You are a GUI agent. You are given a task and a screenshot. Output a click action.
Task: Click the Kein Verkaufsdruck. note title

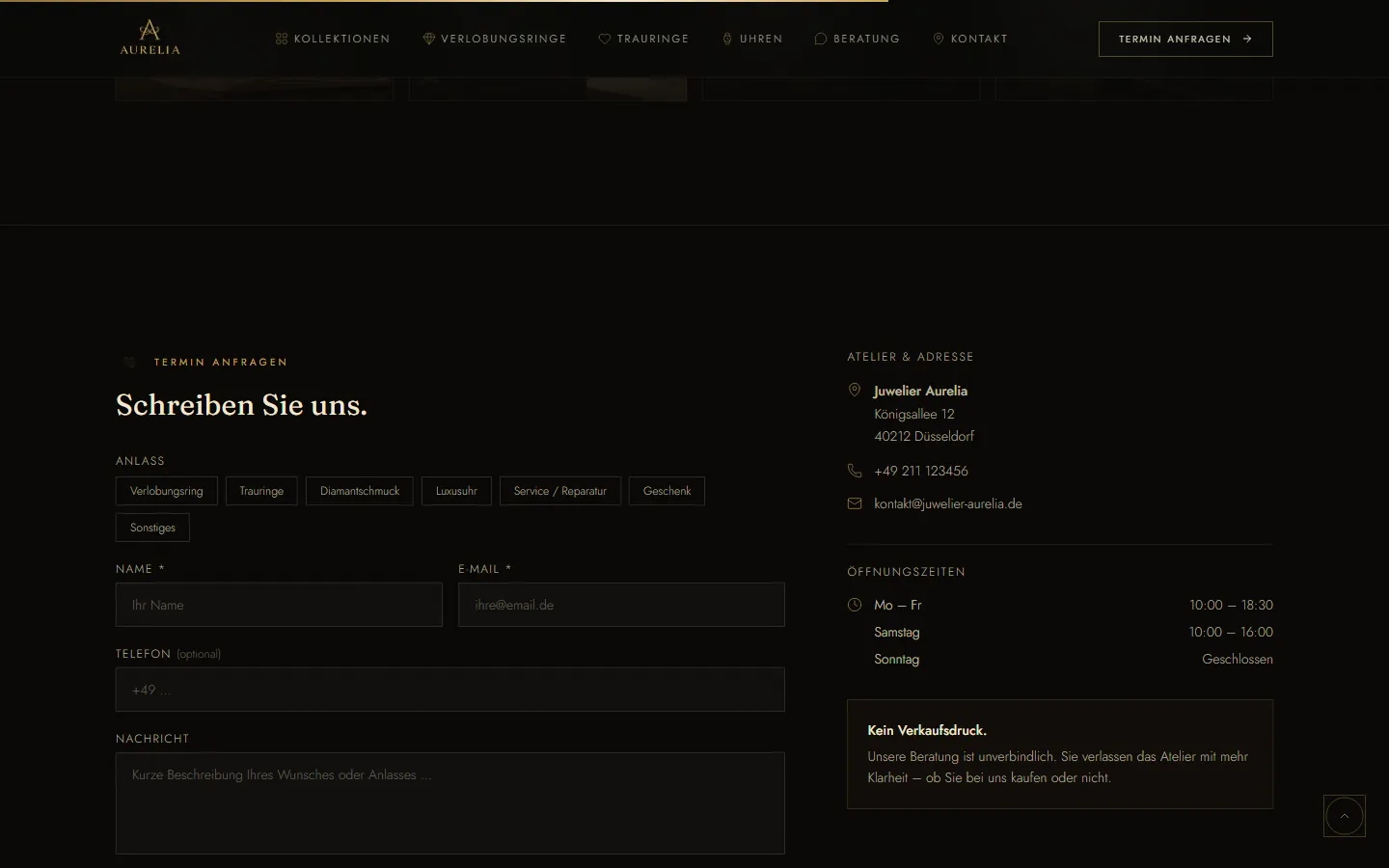(927, 730)
